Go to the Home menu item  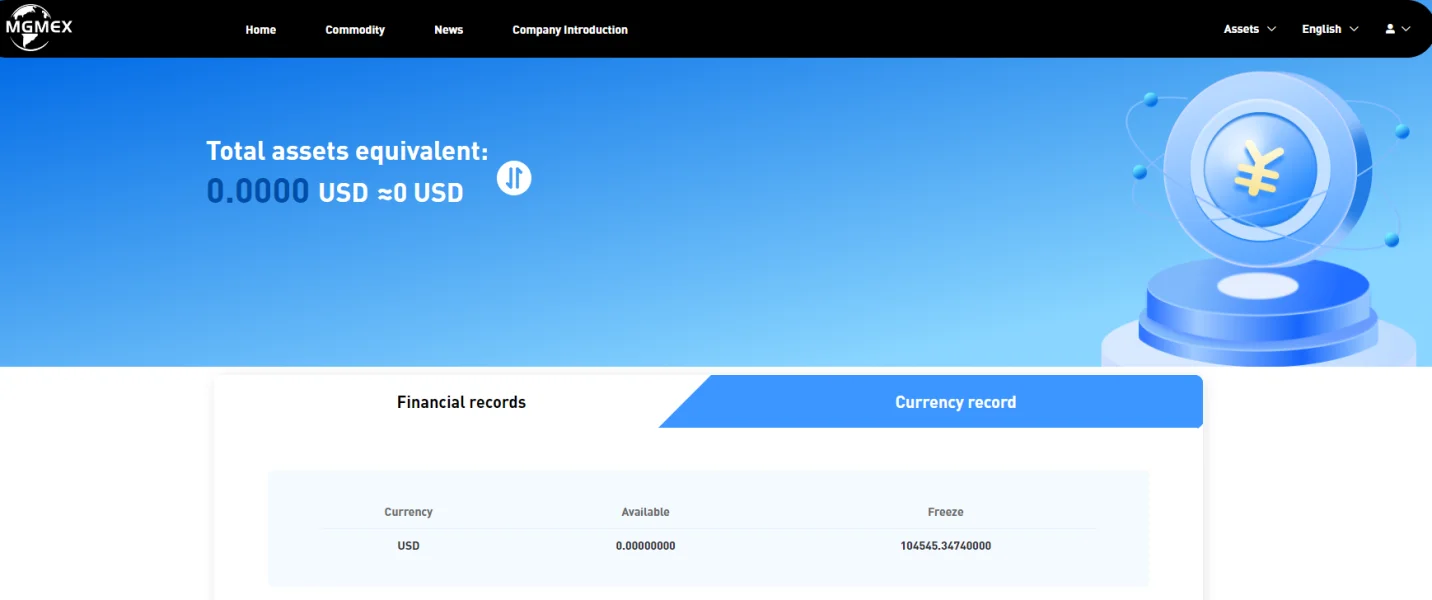point(261,30)
